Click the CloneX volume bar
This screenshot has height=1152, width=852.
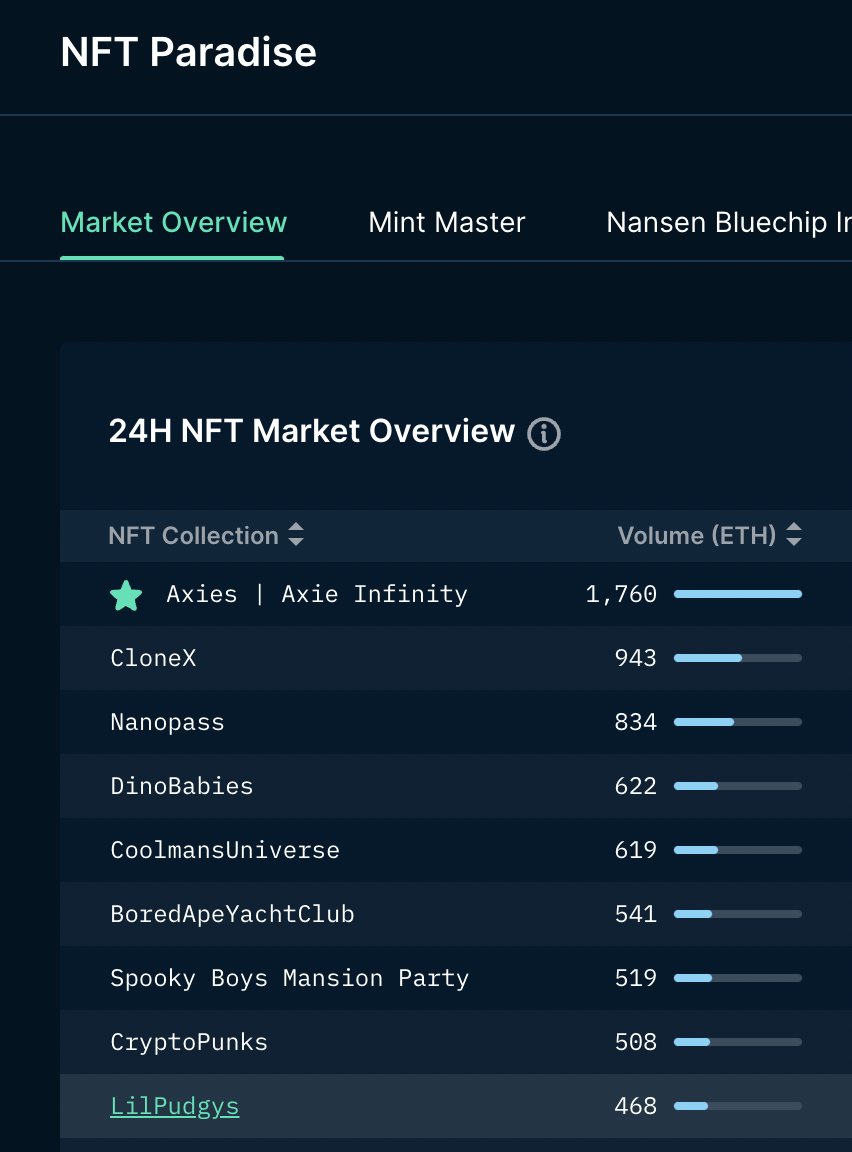pos(737,658)
